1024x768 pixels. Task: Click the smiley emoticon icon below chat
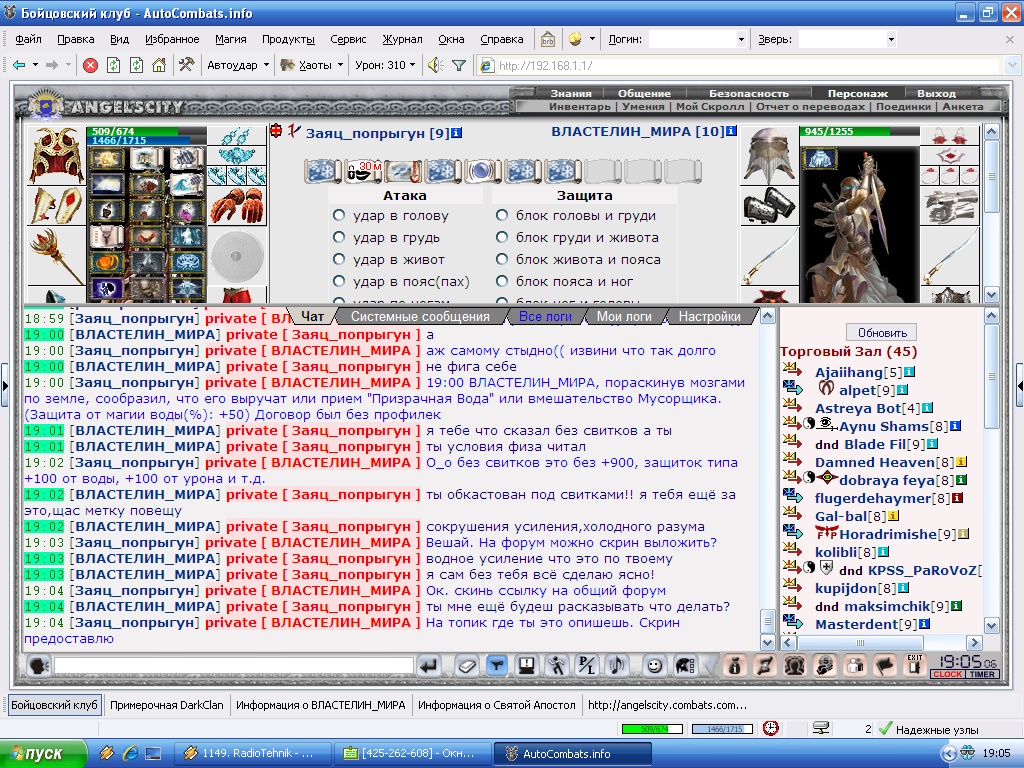[653, 665]
